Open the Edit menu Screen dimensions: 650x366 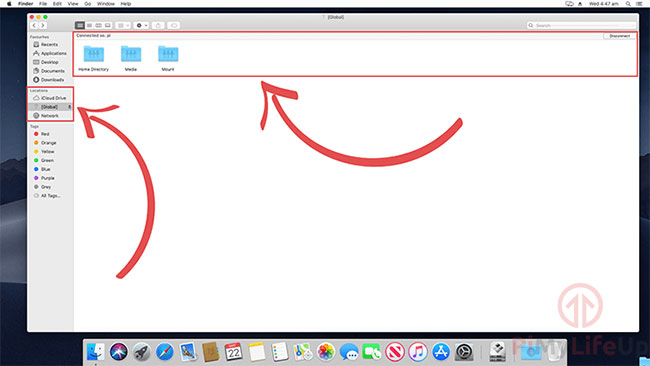coord(57,4)
